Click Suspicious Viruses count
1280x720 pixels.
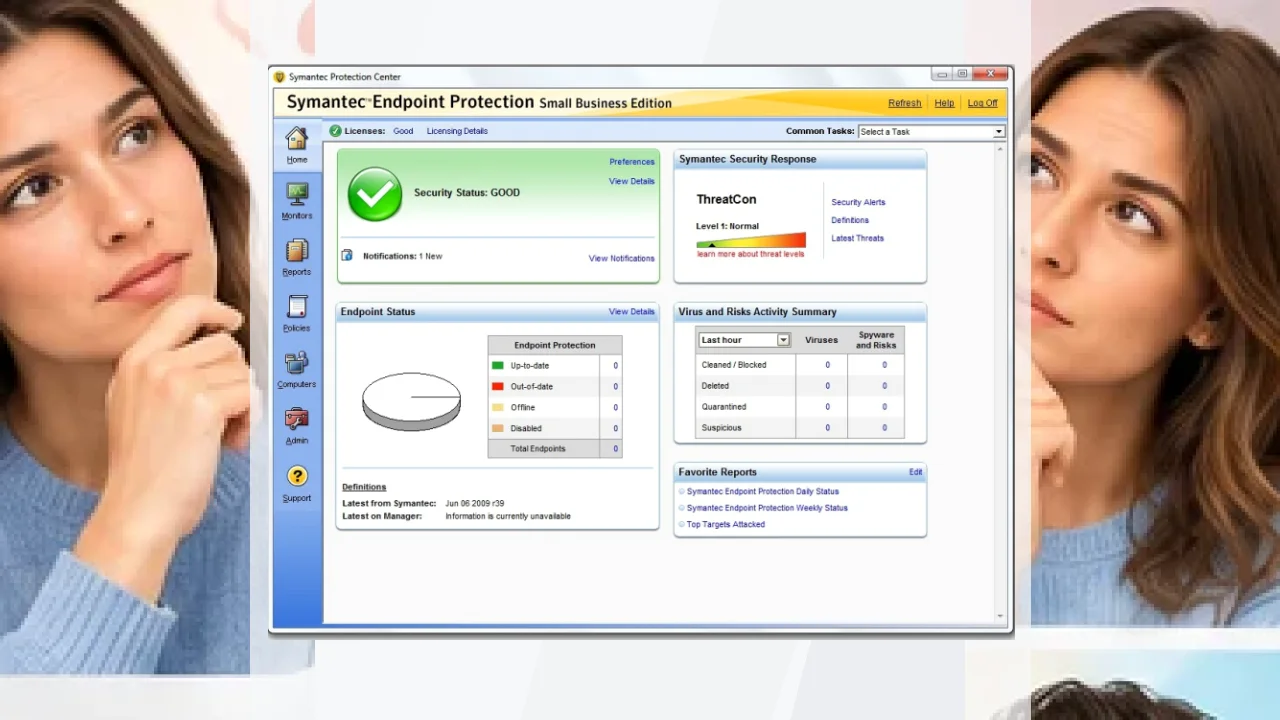pos(827,428)
